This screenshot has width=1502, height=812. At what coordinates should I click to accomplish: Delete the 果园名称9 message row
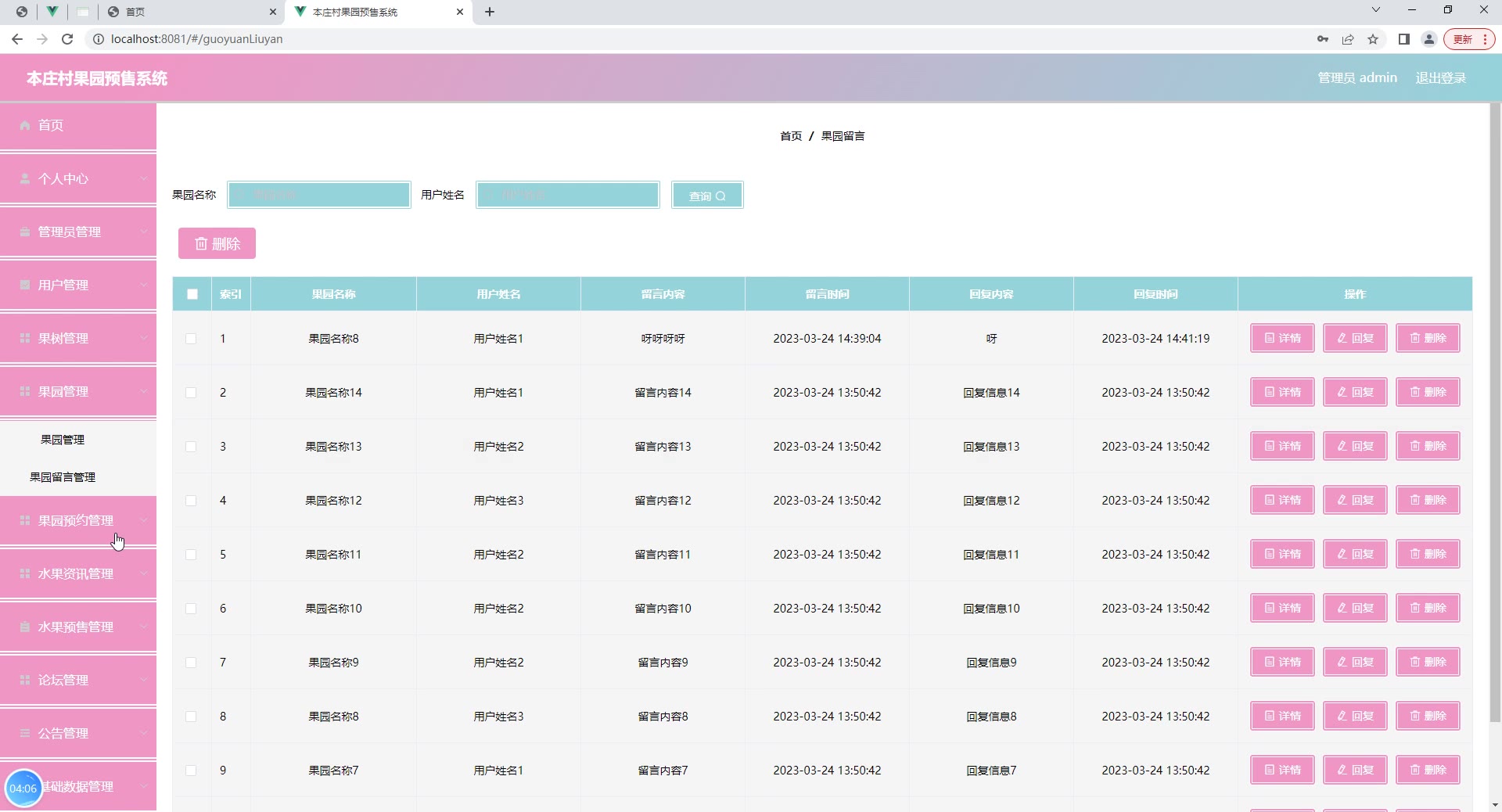coord(1428,662)
